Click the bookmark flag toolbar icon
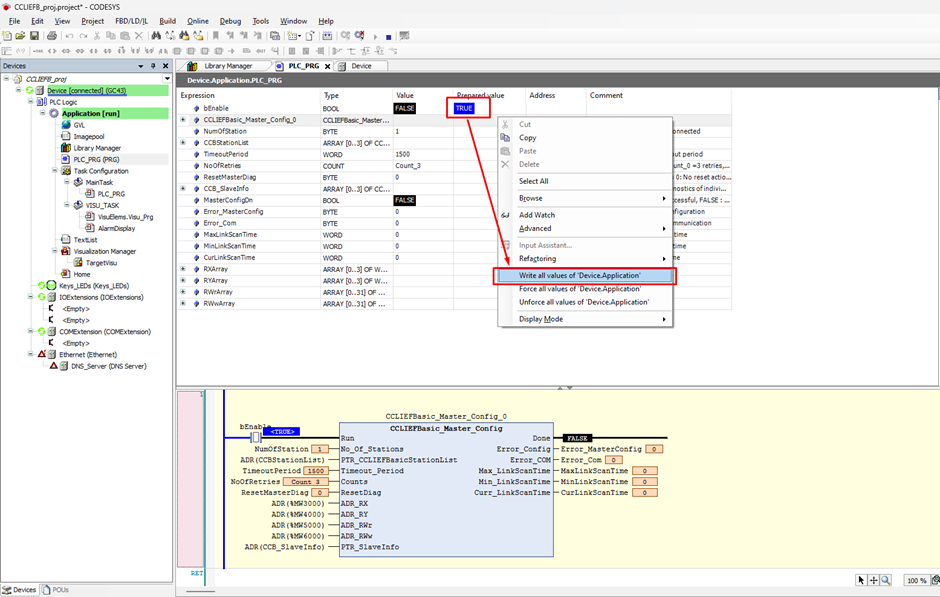940x597 pixels. click(216, 36)
